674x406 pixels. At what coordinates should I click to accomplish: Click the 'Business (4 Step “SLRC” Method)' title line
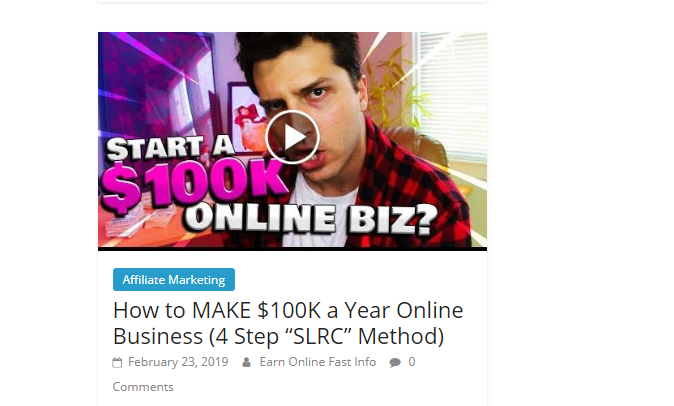click(279, 336)
